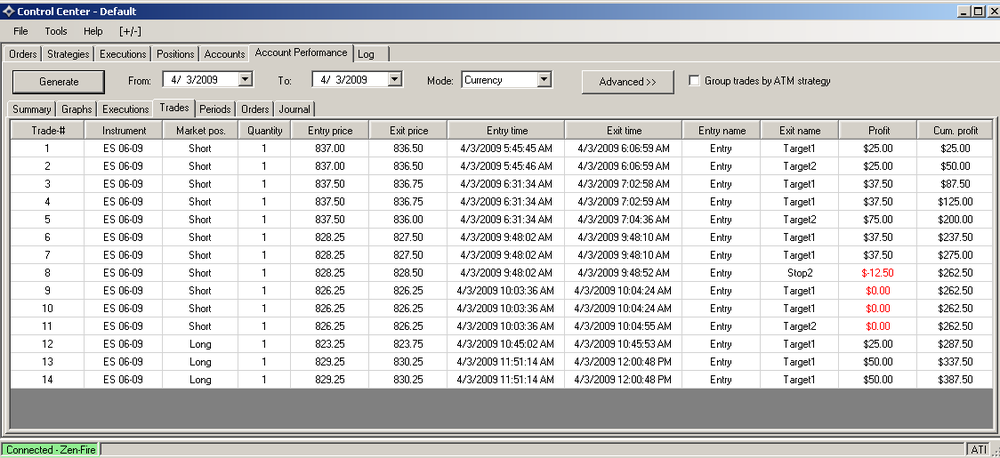Open the Graphs sub-tab
Image resolution: width=1000 pixels, height=458 pixels.
[x=77, y=109]
